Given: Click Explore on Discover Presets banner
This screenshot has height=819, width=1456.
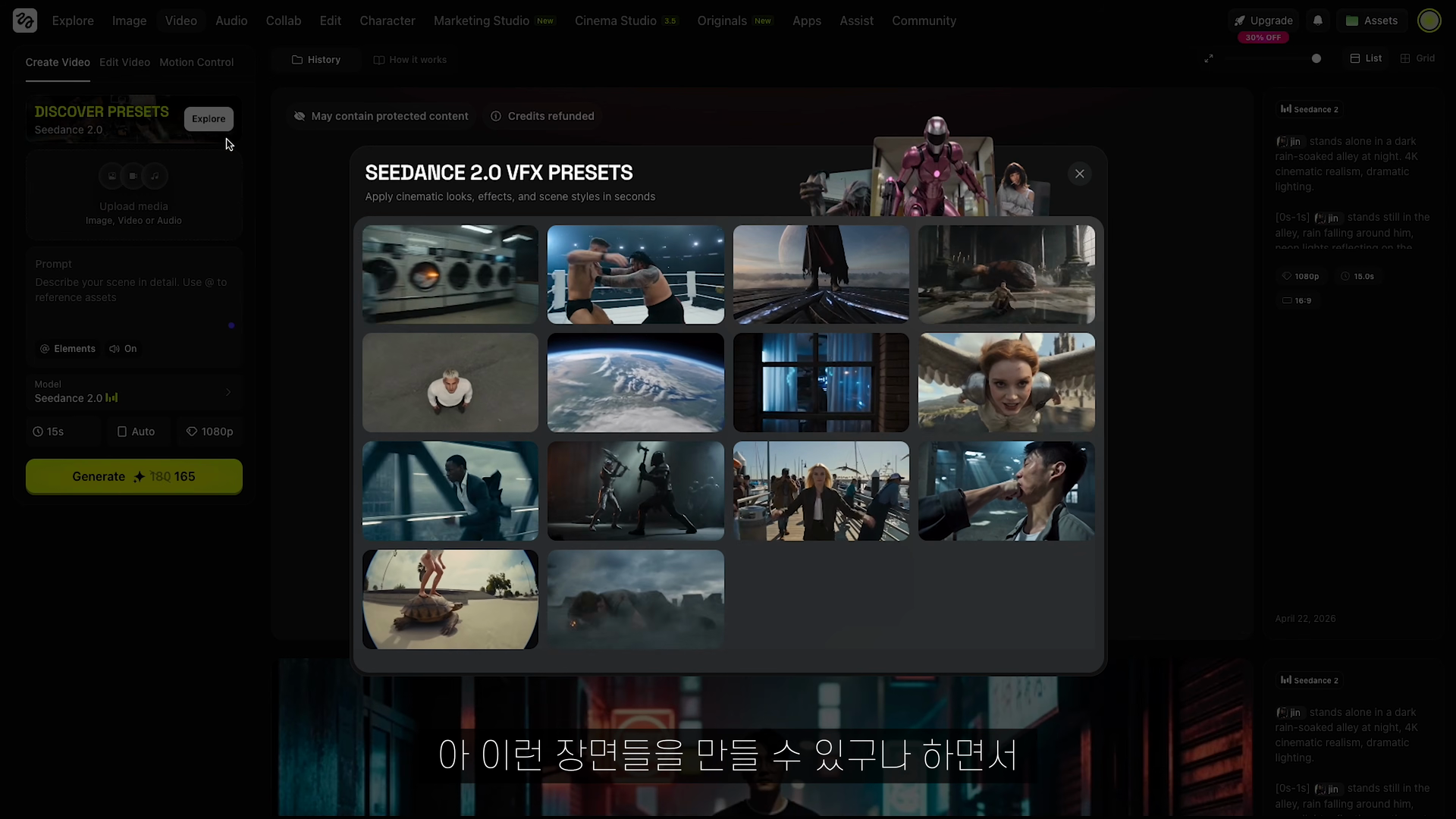Looking at the screenshot, I should pyautogui.click(x=209, y=119).
